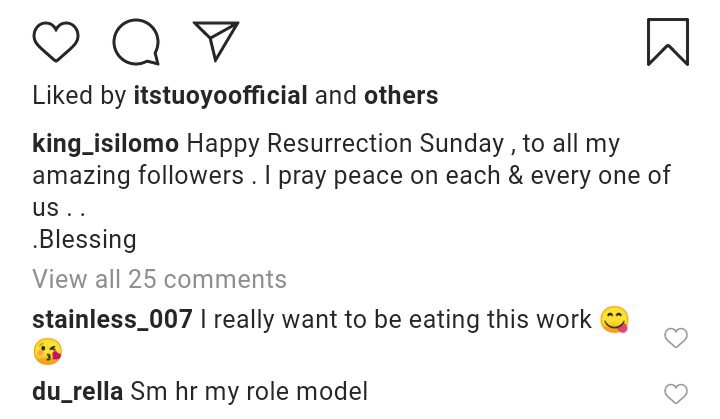This screenshot has width=720, height=419.
Task: Select the comment 'Sm hr my role model'
Action: coord(249,392)
